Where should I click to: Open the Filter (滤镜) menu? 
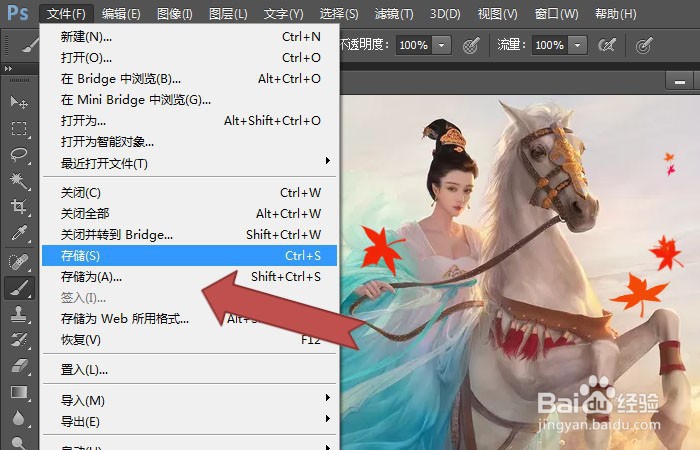tap(394, 14)
